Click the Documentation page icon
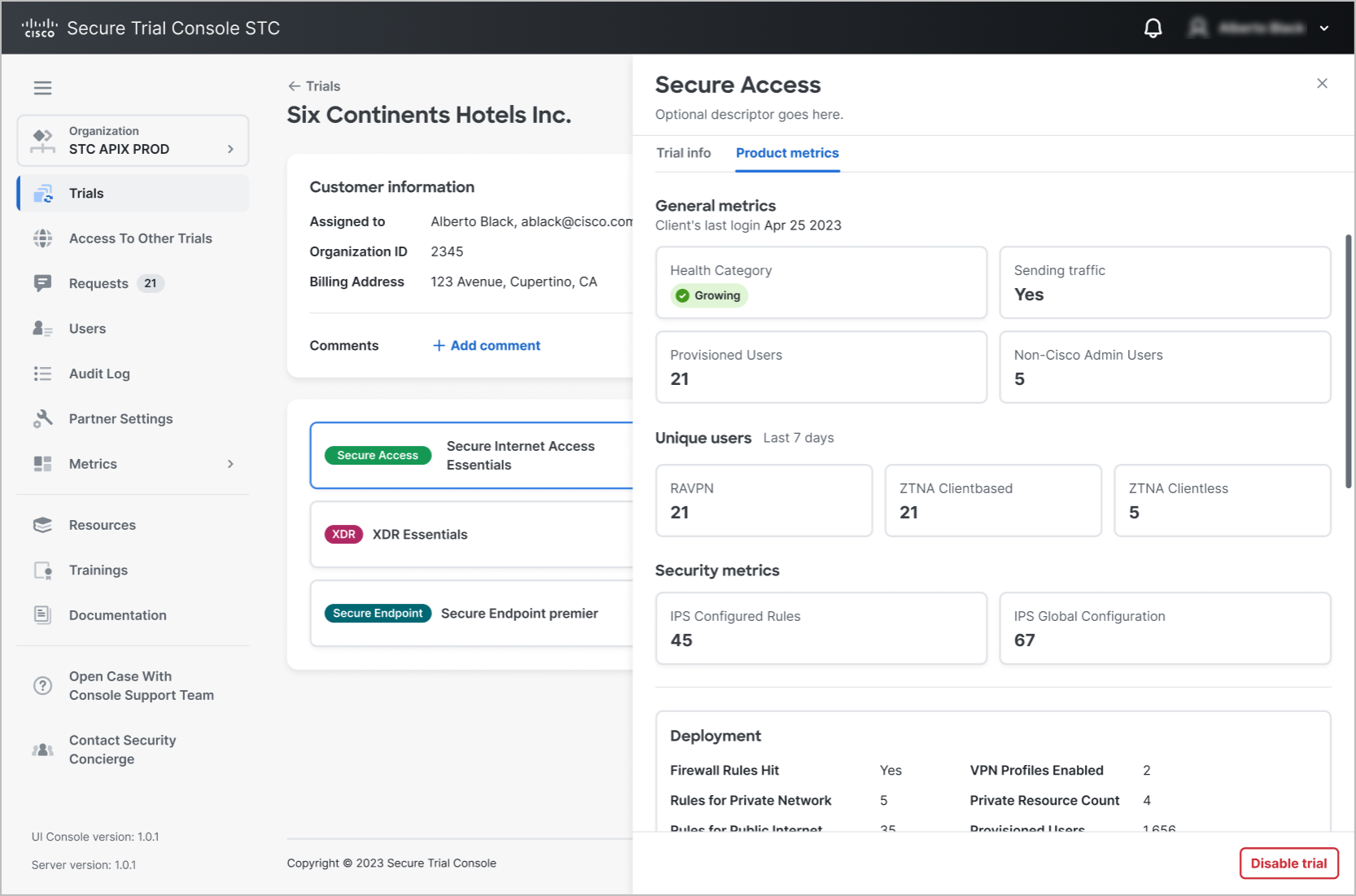The width and height of the screenshot is (1356, 896). (42, 615)
